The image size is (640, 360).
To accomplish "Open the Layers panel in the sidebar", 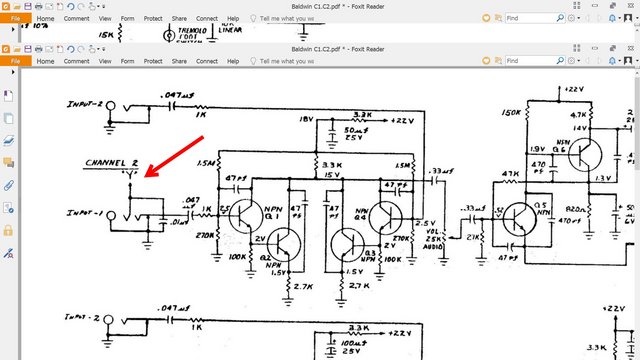I will coord(8,141).
